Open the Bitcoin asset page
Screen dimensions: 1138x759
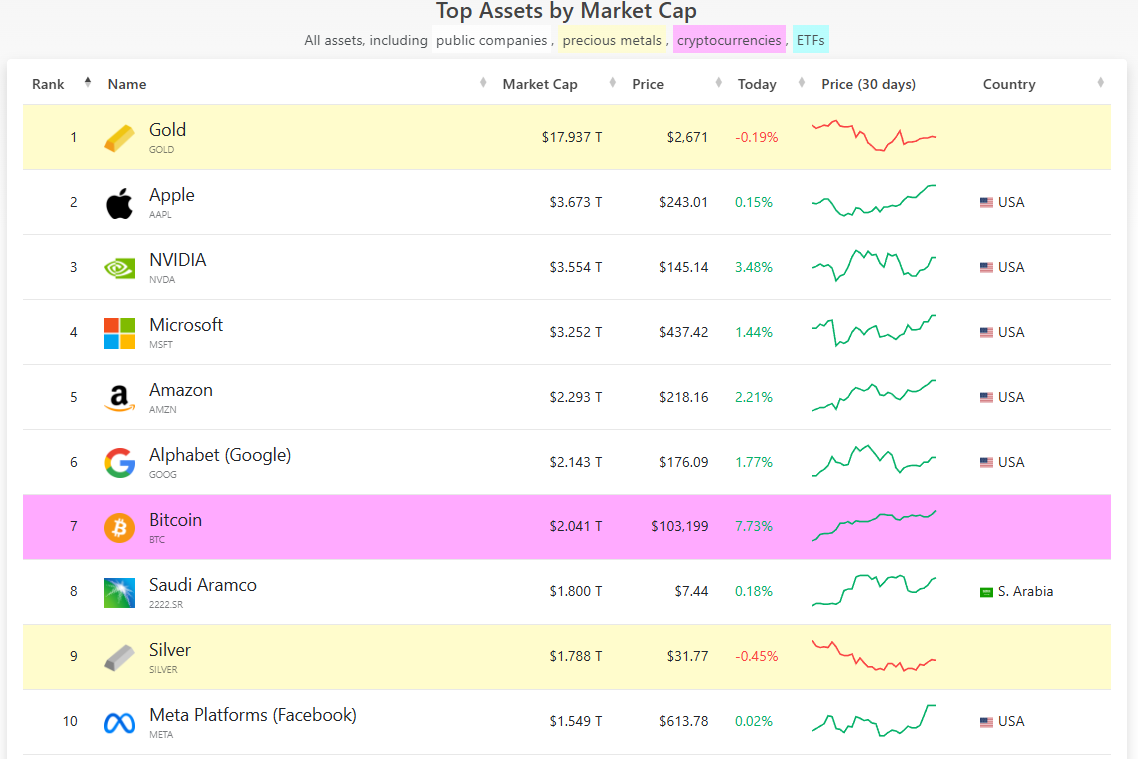pyautogui.click(x=176, y=520)
